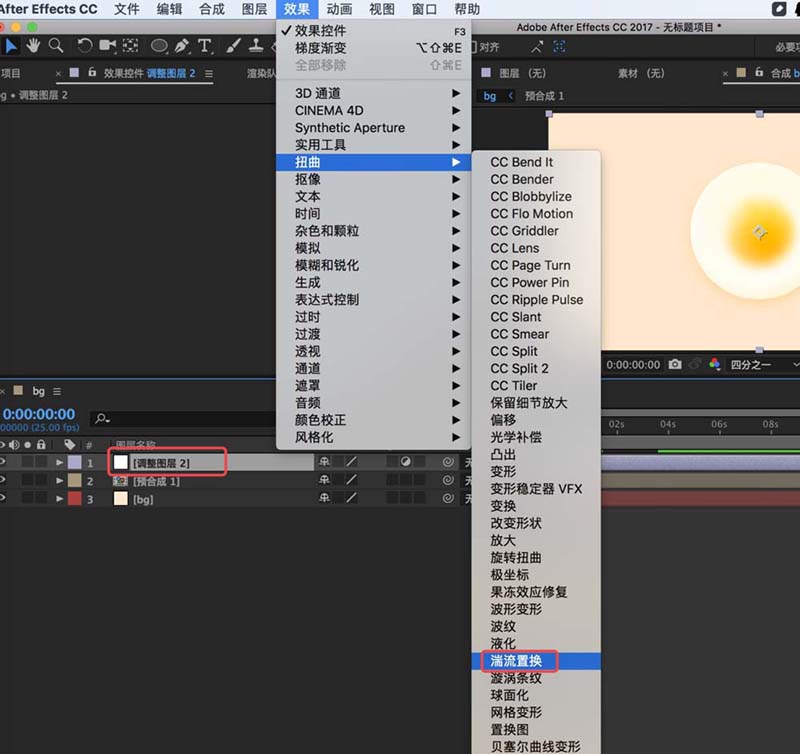This screenshot has height=754, width=800.
Task: Open the 图层 menu in menu bar
Action: pyautogui.click(x=255, y=9)
